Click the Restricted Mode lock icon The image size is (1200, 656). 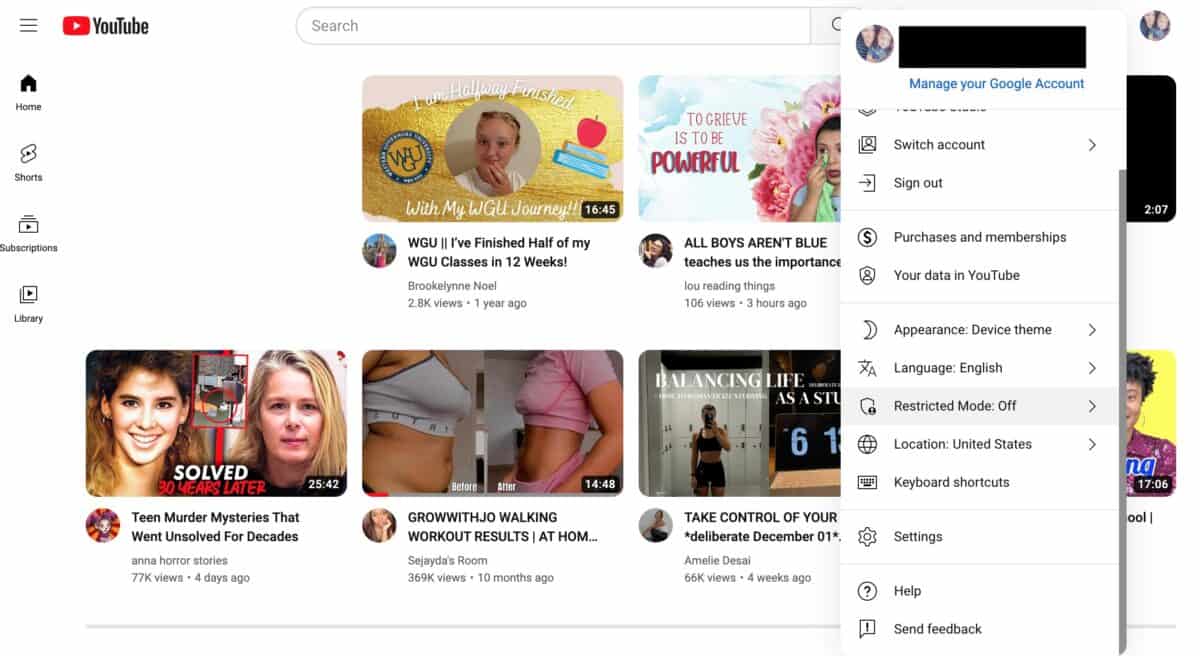(867, 406)
